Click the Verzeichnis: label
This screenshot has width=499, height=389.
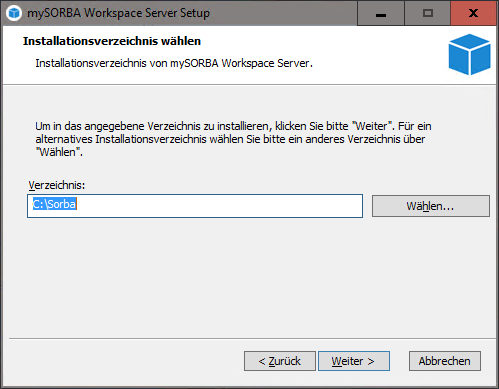point(57,185)
